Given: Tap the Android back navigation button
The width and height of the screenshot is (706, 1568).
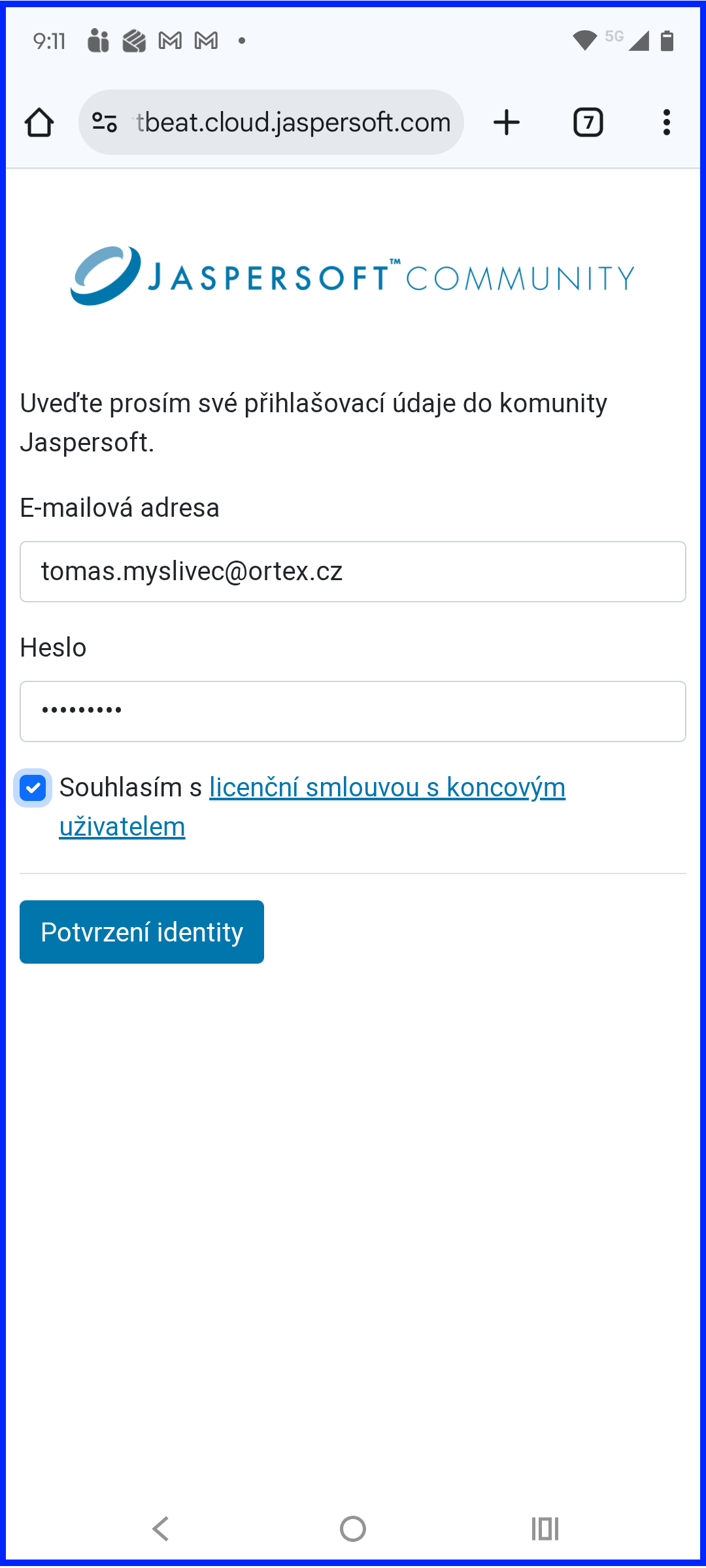Looking at the screenshot, I should point(161,1529).
